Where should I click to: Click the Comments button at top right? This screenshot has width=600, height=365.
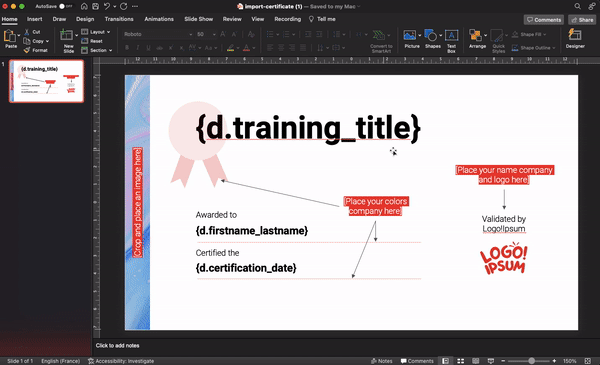coord(544,20)
